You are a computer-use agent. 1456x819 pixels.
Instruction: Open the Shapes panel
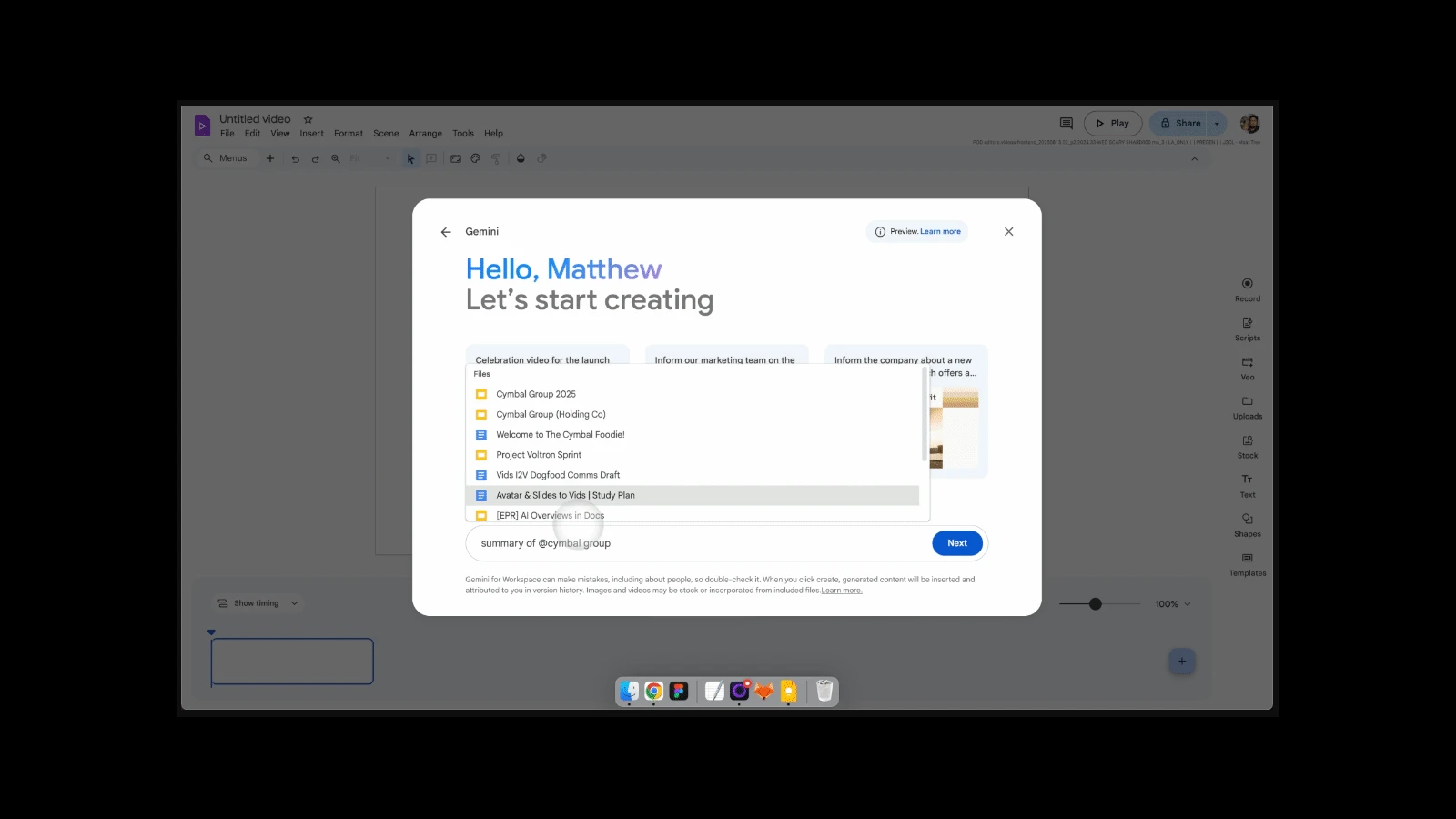click(1248, 525)
